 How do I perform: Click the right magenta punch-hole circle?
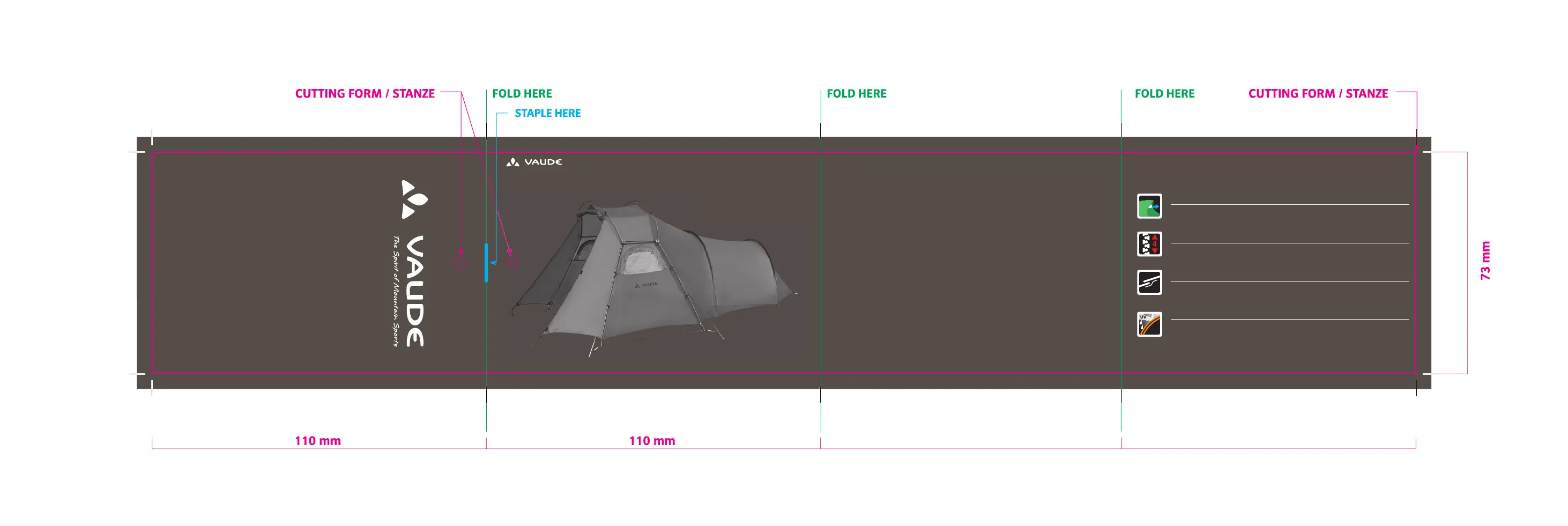tap(513, 263)
